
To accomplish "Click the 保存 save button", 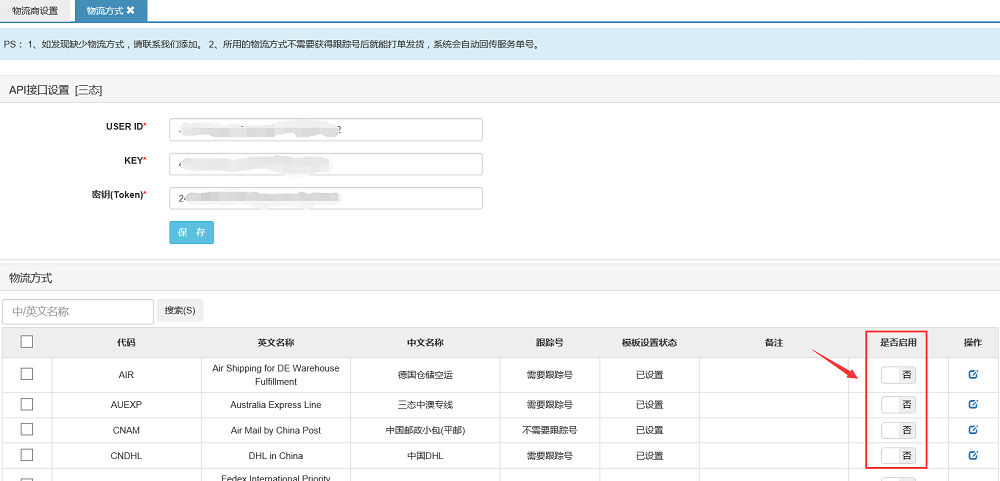I will point(191,232).
